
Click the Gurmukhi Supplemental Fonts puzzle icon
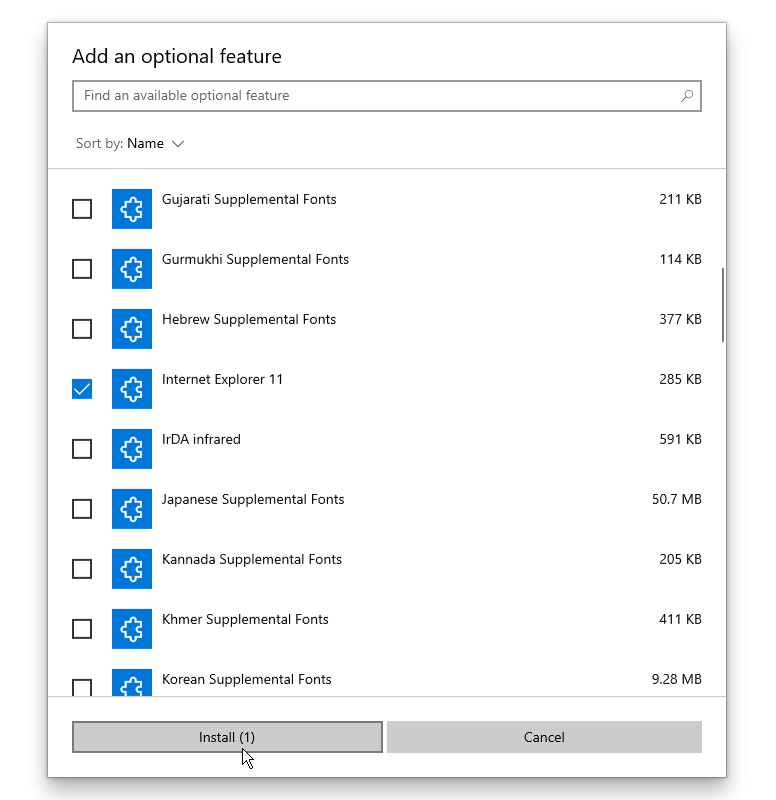click(132, 269)
